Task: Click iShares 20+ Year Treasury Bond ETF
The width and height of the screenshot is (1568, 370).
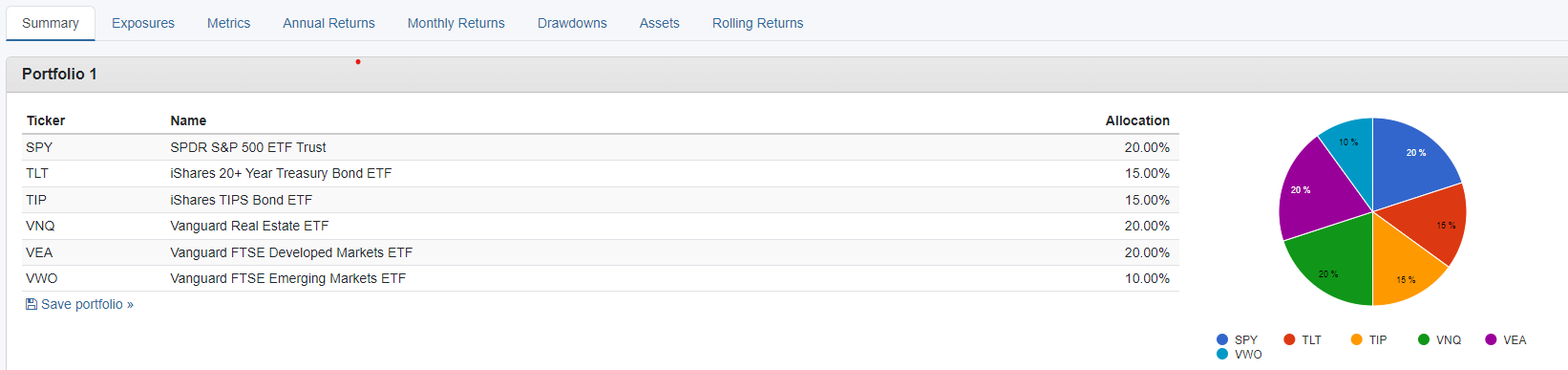Action: click(x=281, y=173)
